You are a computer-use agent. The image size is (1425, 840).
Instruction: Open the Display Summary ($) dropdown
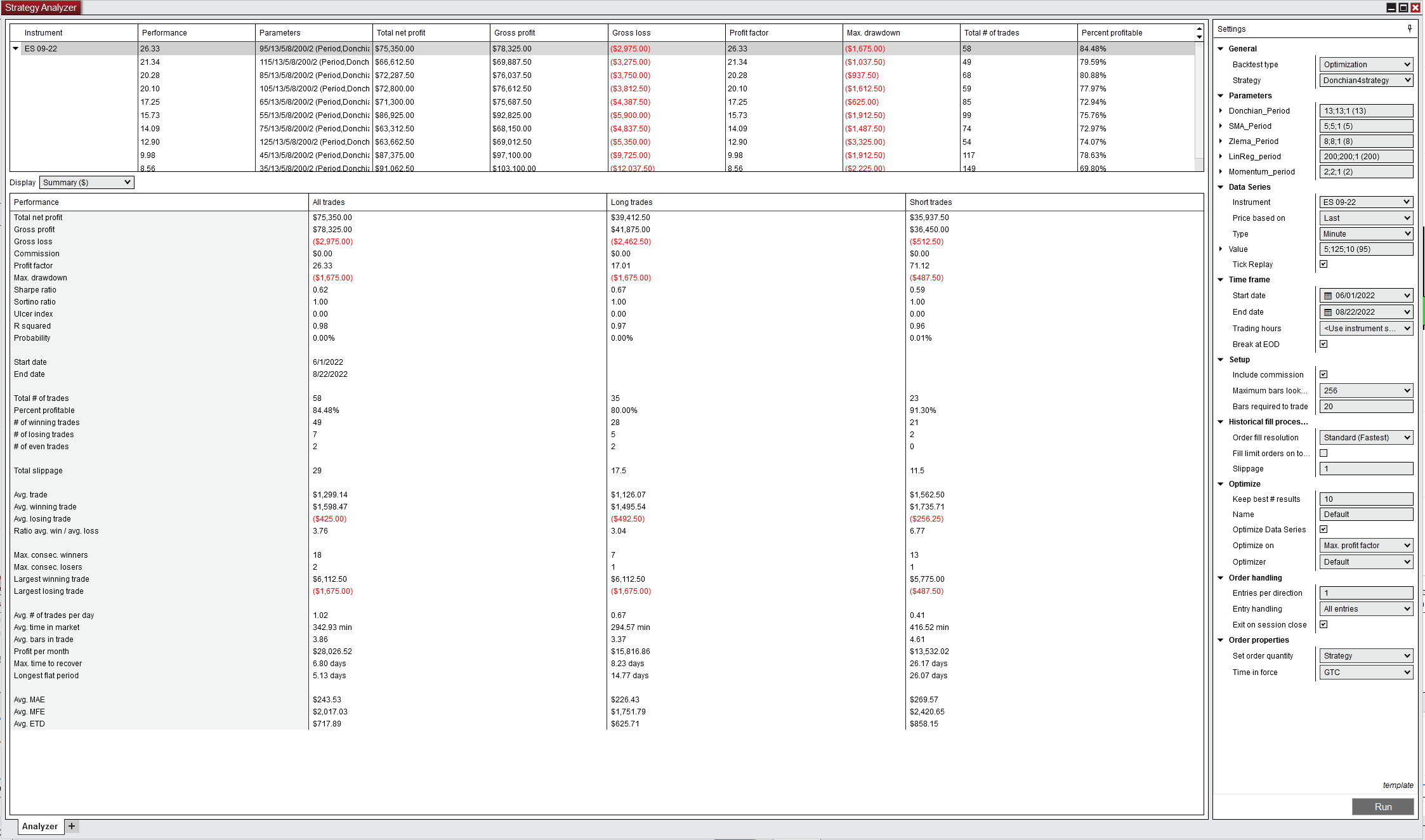click(x=87, y=182)
